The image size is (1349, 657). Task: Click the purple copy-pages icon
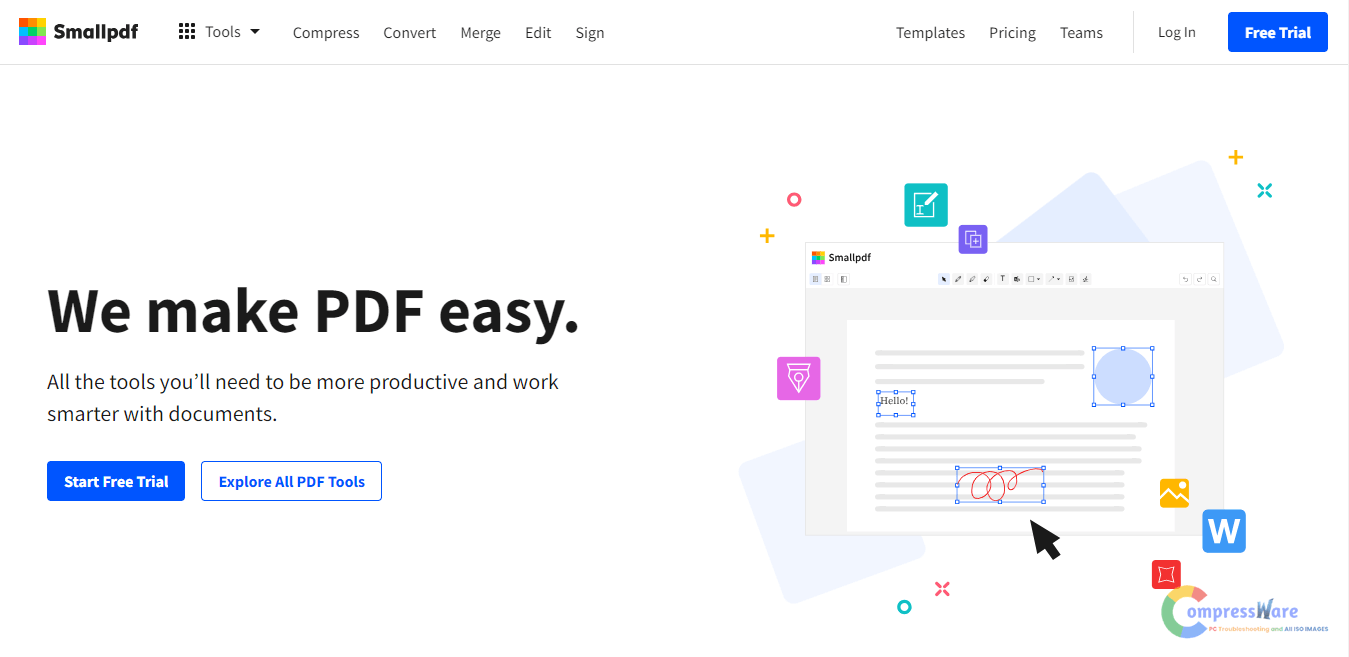(973, 239)
